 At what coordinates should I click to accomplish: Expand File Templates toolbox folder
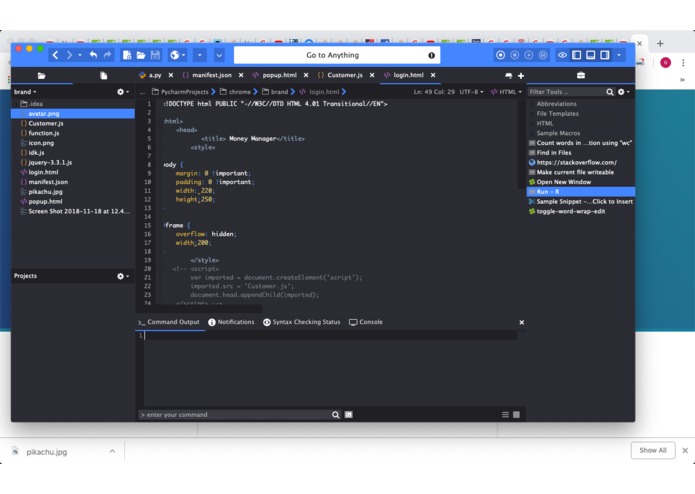click(x=532, y=113)
